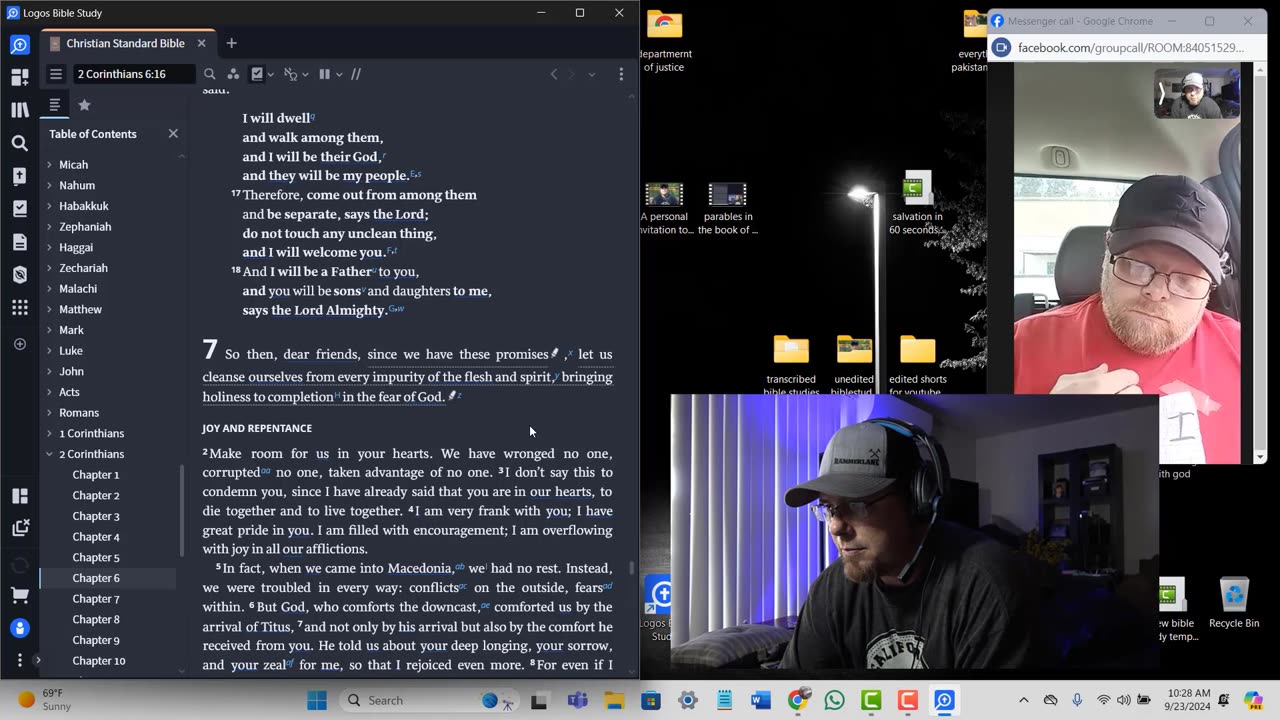Open the Layouts icon in left sidebar
The width and height of the screenshot is (1280, 720).
point(20,496)
